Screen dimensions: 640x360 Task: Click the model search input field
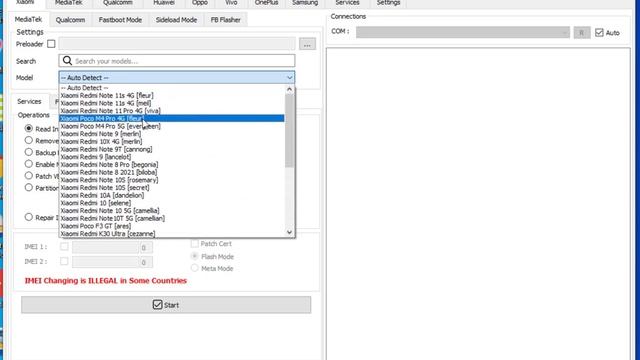click(x=177, y=61)
